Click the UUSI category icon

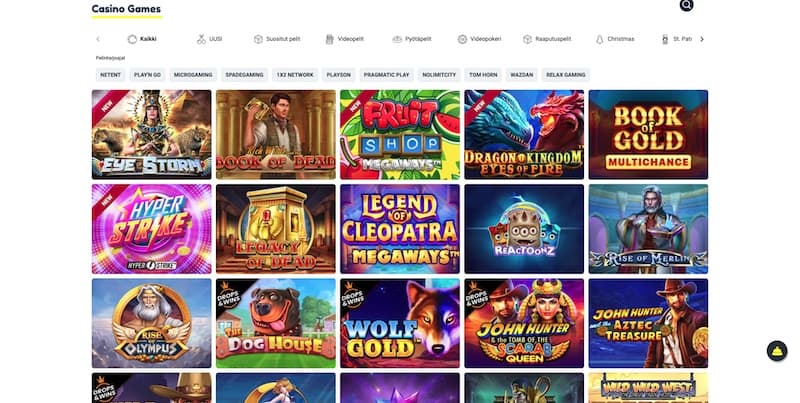(201, 39)
